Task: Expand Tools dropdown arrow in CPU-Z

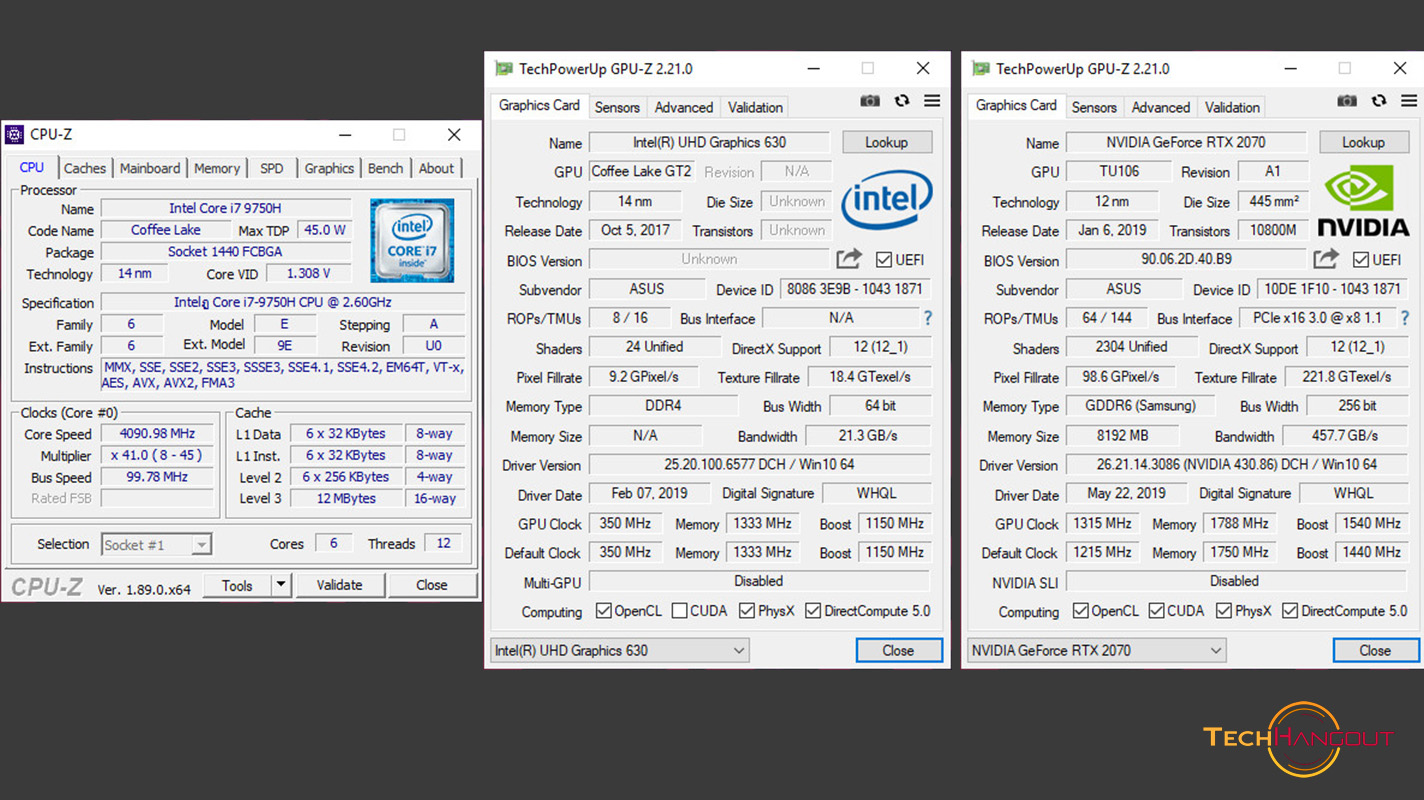Action: [281, 585]
